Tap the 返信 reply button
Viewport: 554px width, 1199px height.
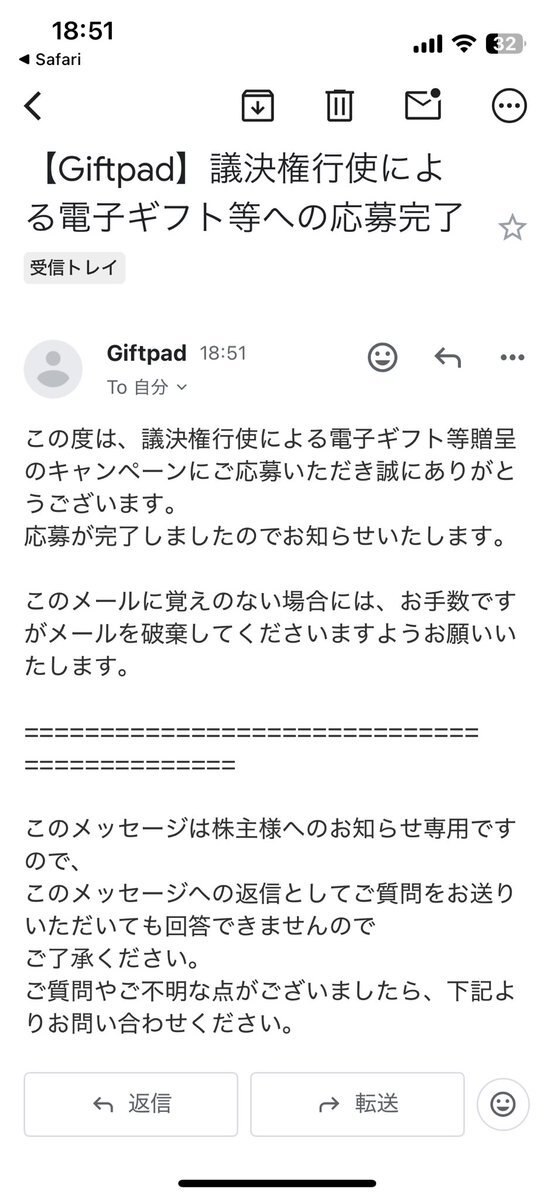click(131, 1103)
